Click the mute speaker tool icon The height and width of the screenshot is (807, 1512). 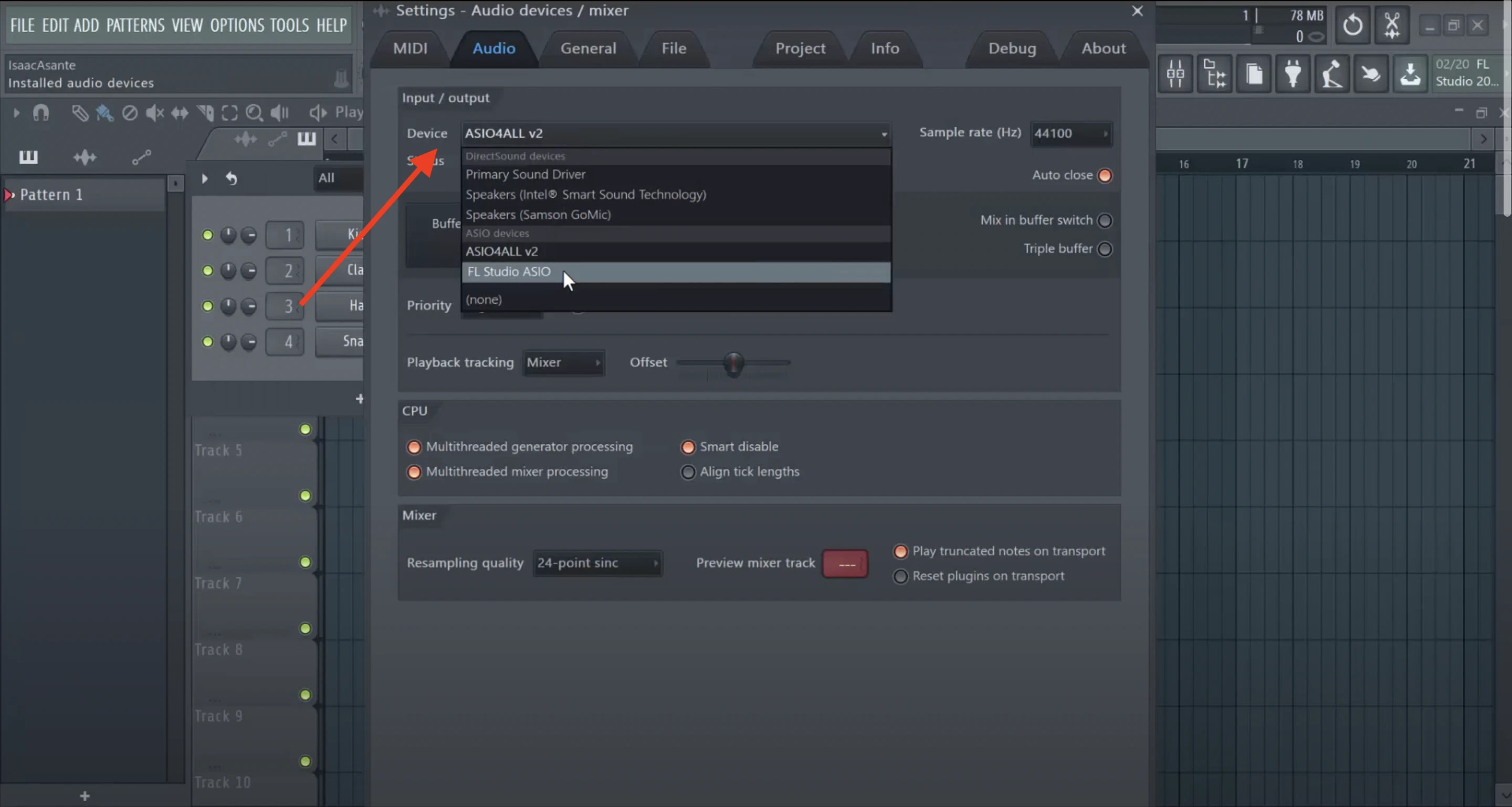pos(154,112)
